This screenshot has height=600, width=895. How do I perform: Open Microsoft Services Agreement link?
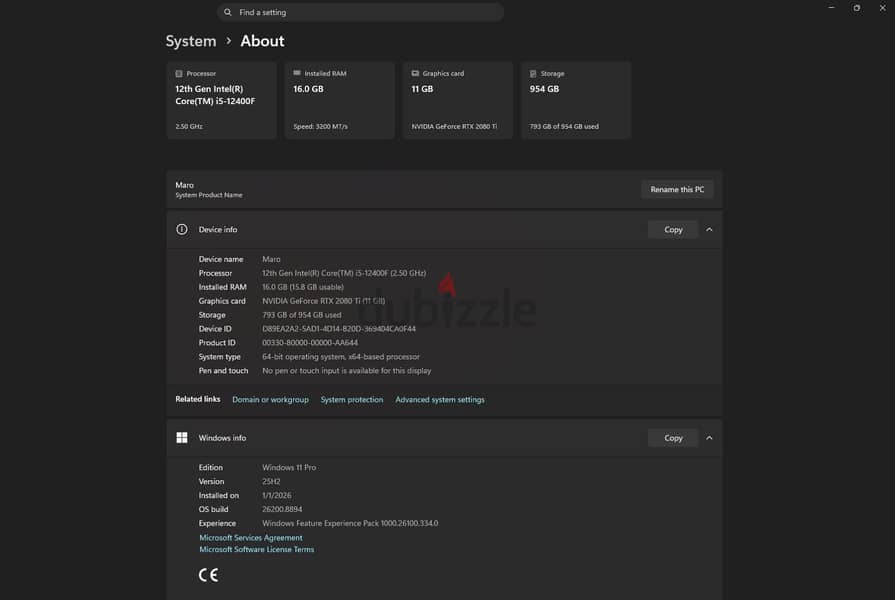pyautogui.click(x=251, y=538)
